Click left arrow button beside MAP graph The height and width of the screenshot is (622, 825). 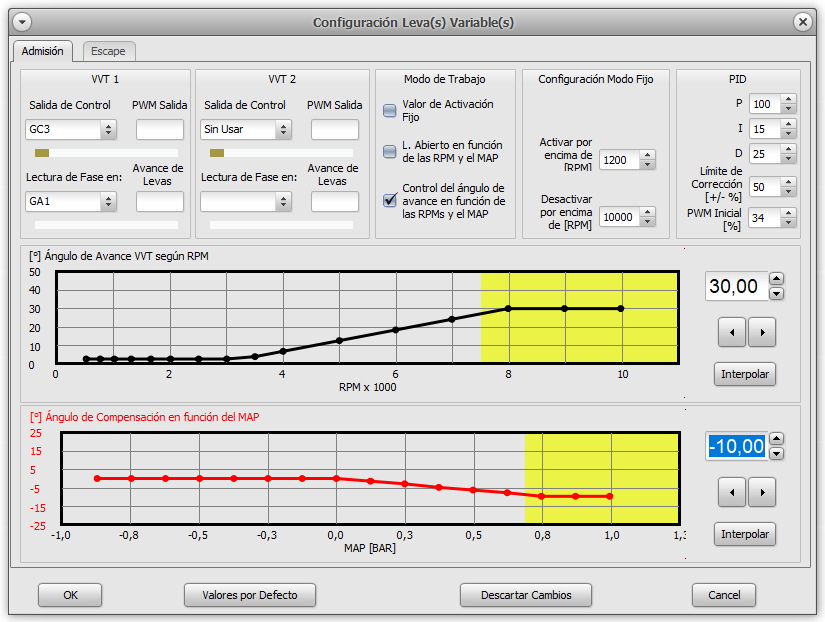coord(733,491)
